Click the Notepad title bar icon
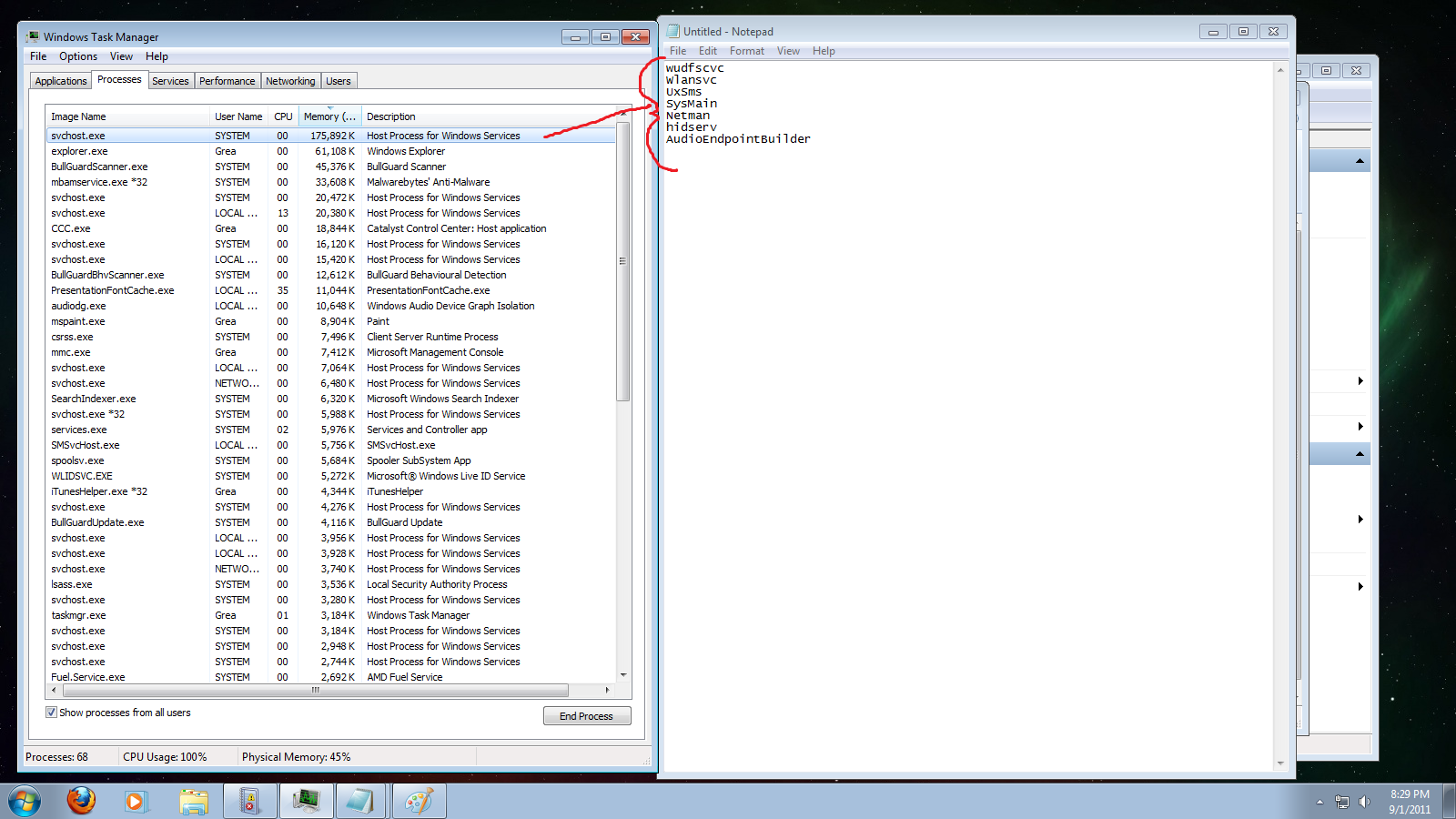Image resolution: width=1456 pixels, height=819 pixels. 673,31
